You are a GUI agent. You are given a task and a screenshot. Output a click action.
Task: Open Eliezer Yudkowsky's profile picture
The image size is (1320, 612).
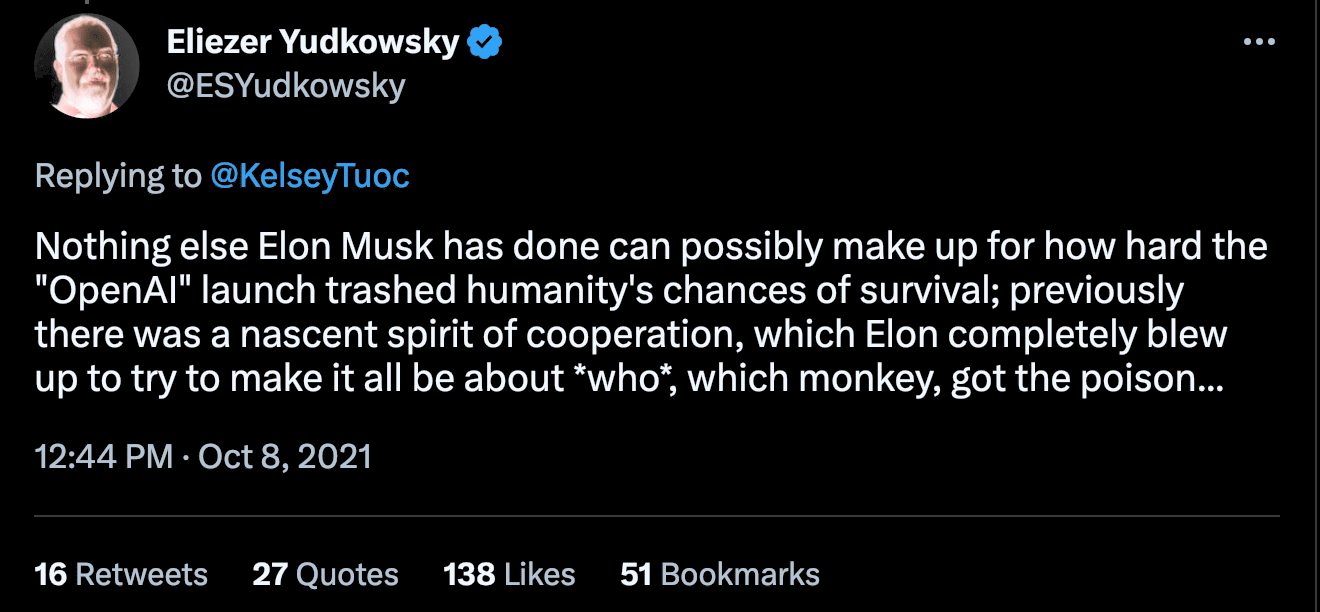pos(87,66)
